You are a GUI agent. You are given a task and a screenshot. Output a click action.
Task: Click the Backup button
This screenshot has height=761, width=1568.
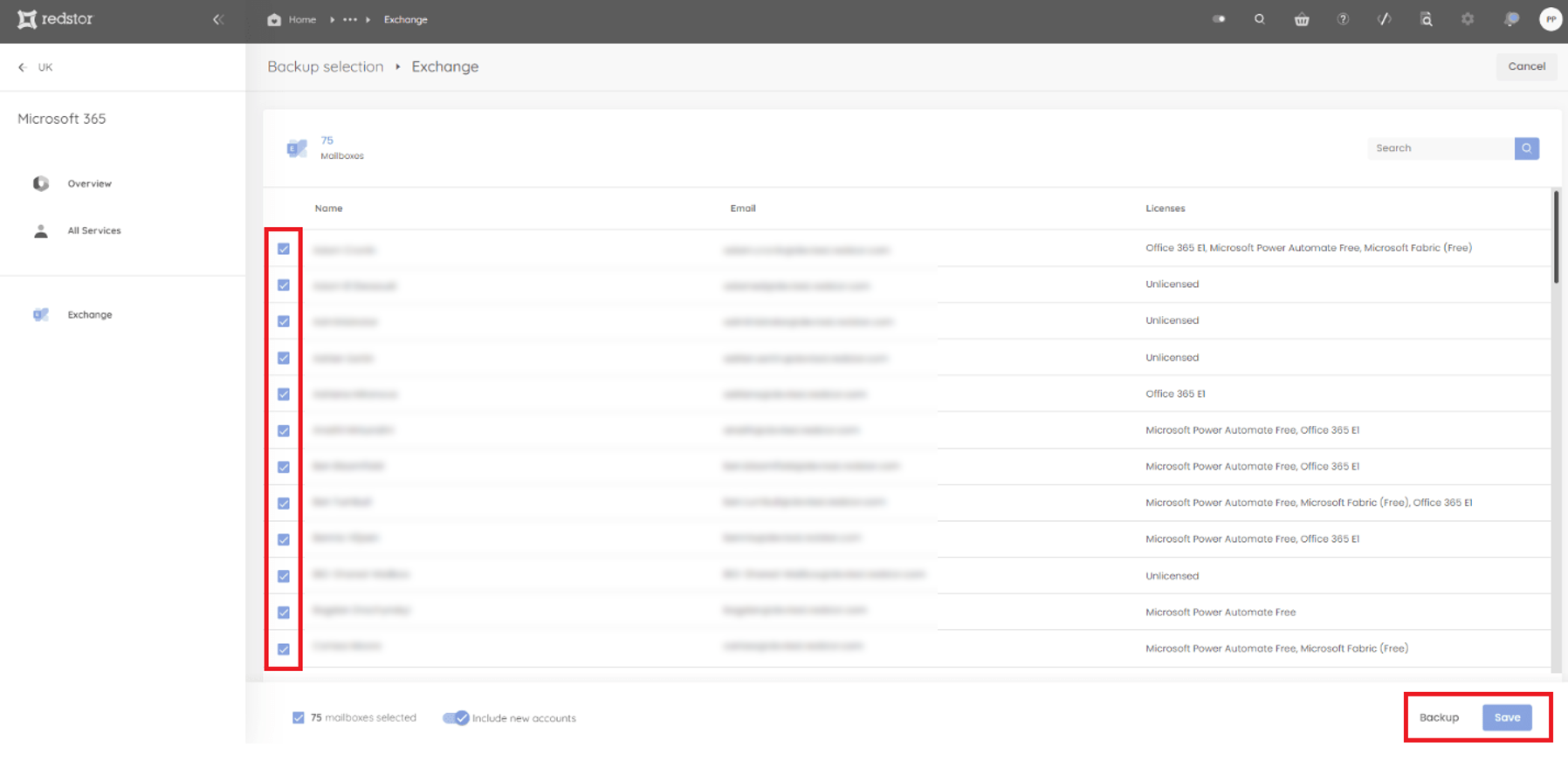point(1439,717)
